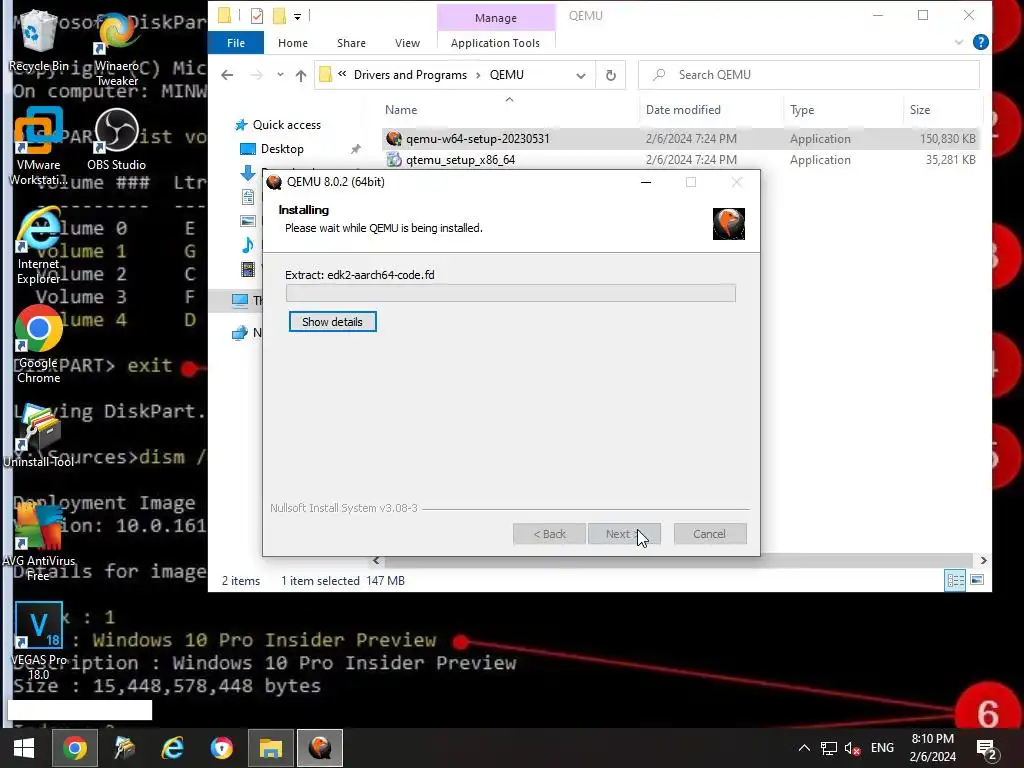Image resolution: width=1024 pixels, height=768 pixels.
Task: Open Chrome from the taskbar
Action: [x=74, y=748]
